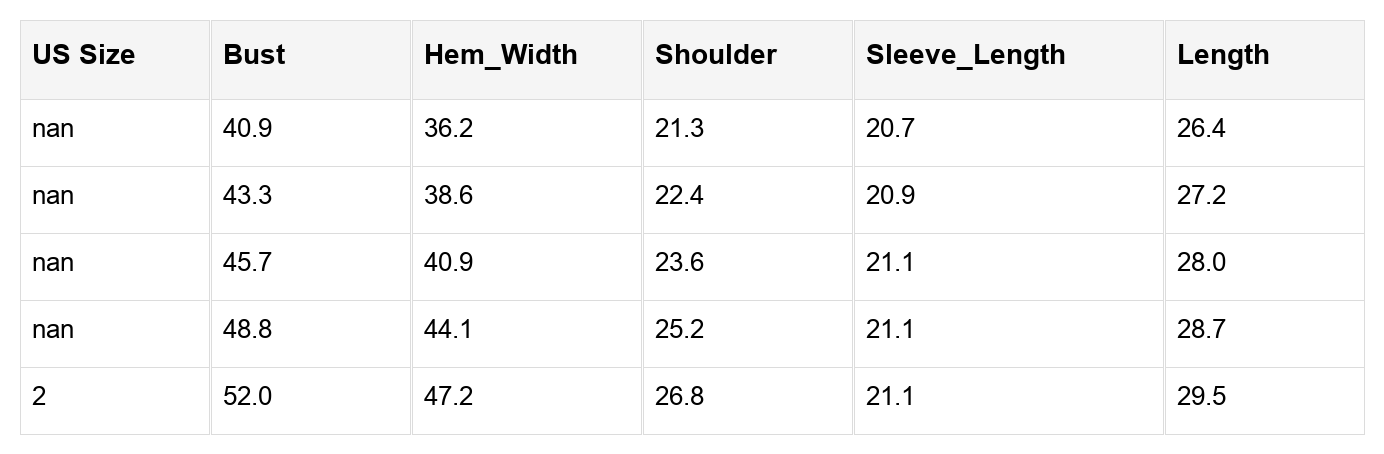Click Shoulder value 21.3
The width and height of the screenshot is (1384, 454).
click(679, 129)
